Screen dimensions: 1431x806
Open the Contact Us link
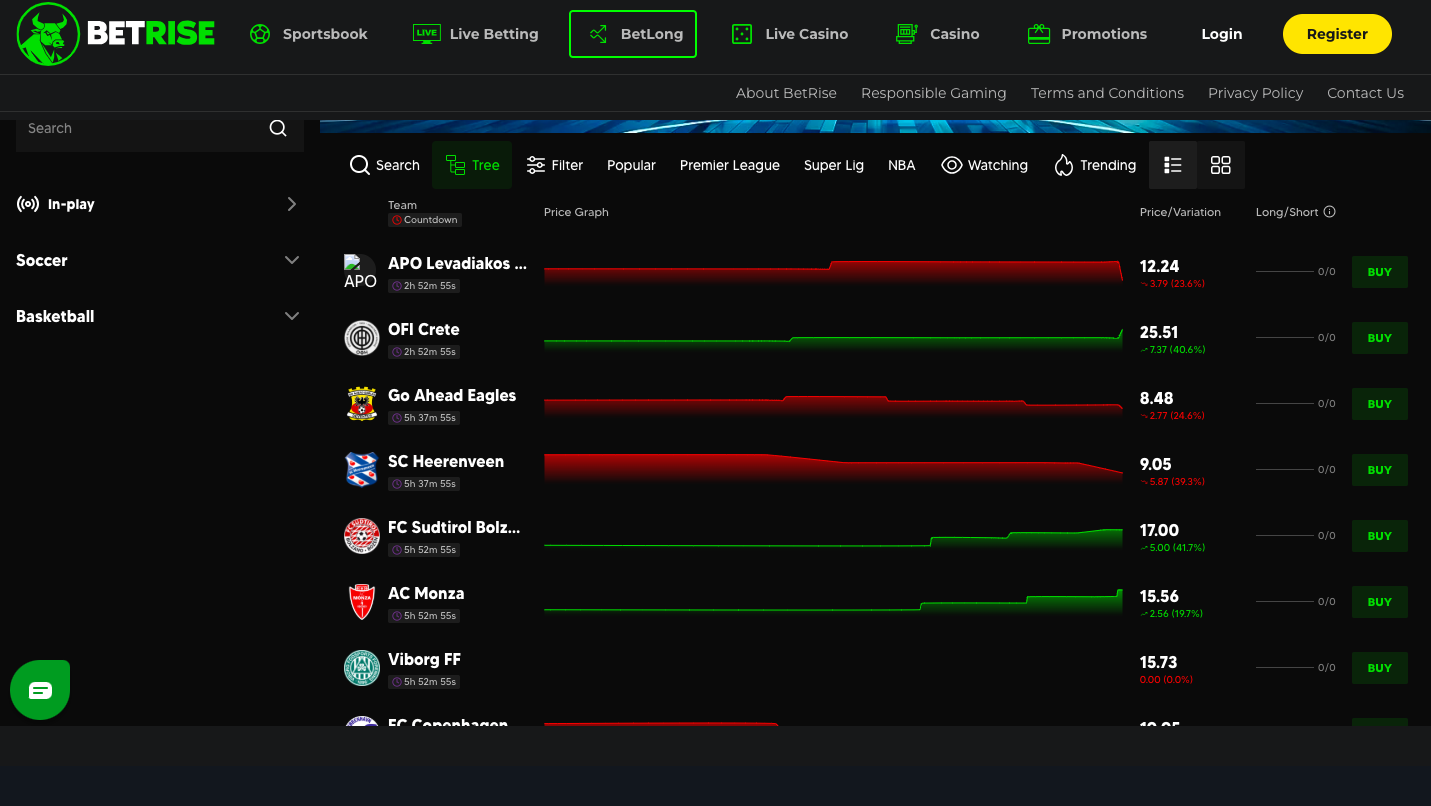[1365, 93]
